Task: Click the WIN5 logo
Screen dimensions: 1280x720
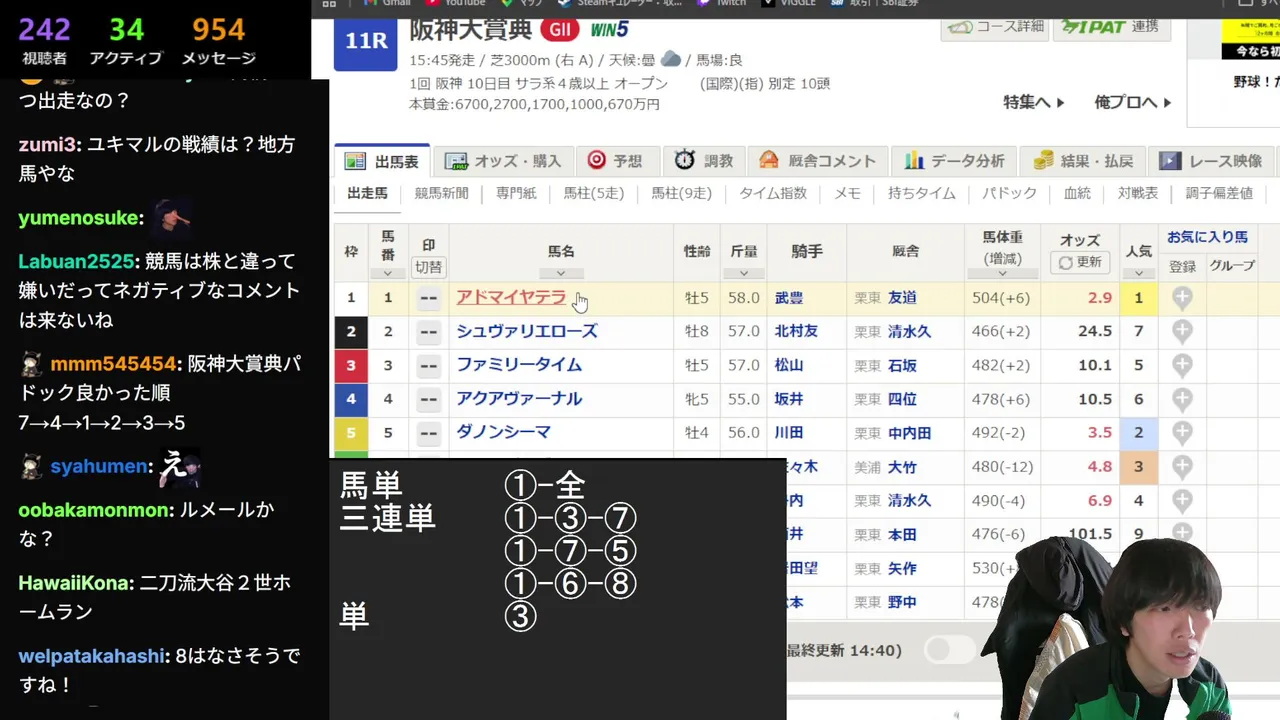Action: pyautogui.click(x=609, y=30)
